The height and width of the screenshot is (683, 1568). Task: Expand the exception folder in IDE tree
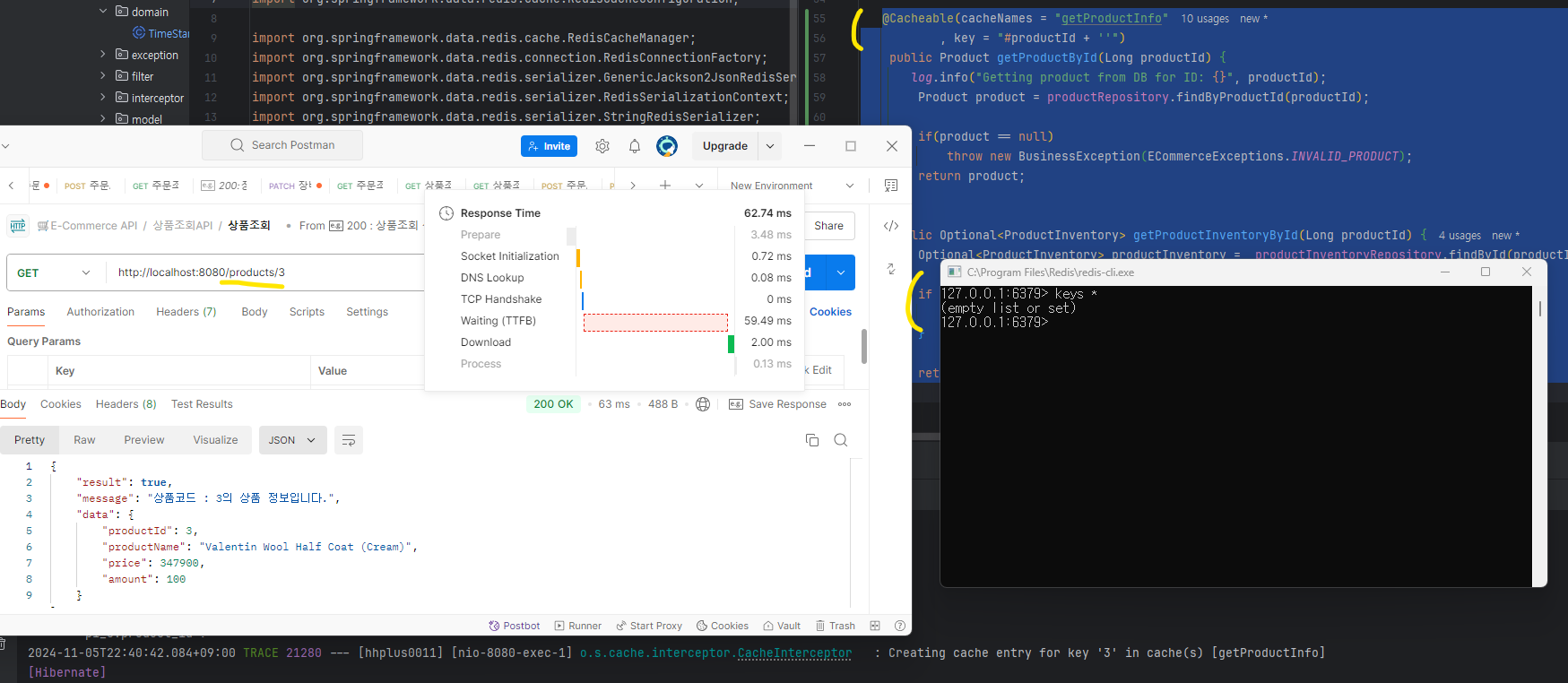[103, 55]
